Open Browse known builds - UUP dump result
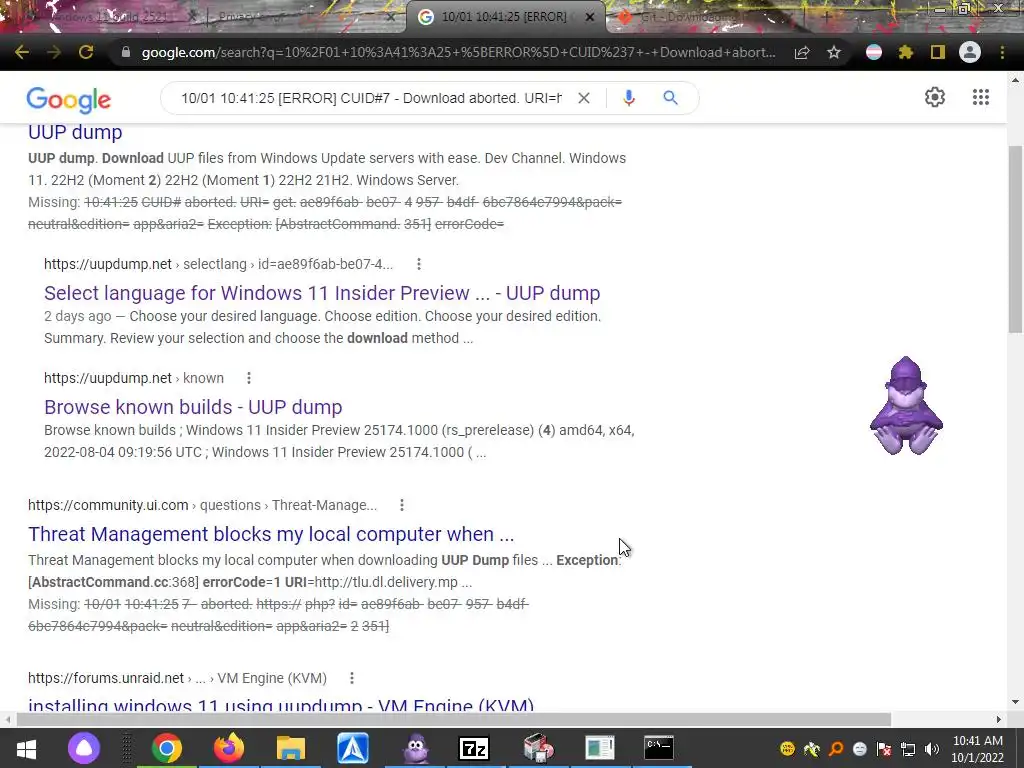Screen dimensions: 1024x768 coord(193,407)
